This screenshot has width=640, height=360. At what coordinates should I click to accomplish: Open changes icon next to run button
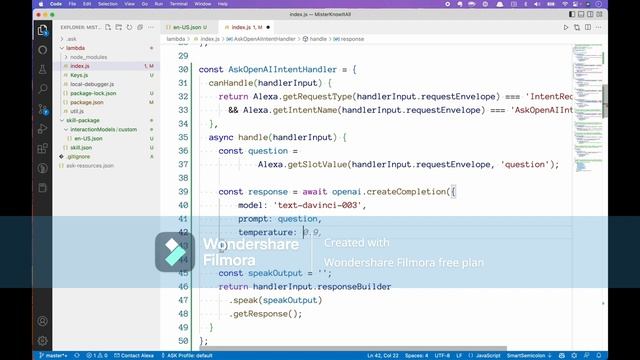point(577,27)
